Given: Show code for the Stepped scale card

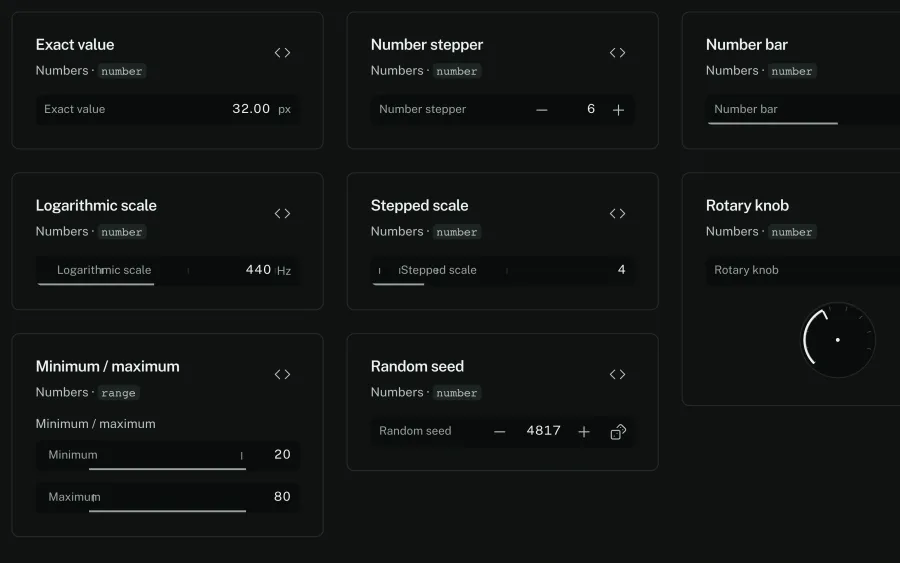Looking at the screenshot, I should pos(618,213).
